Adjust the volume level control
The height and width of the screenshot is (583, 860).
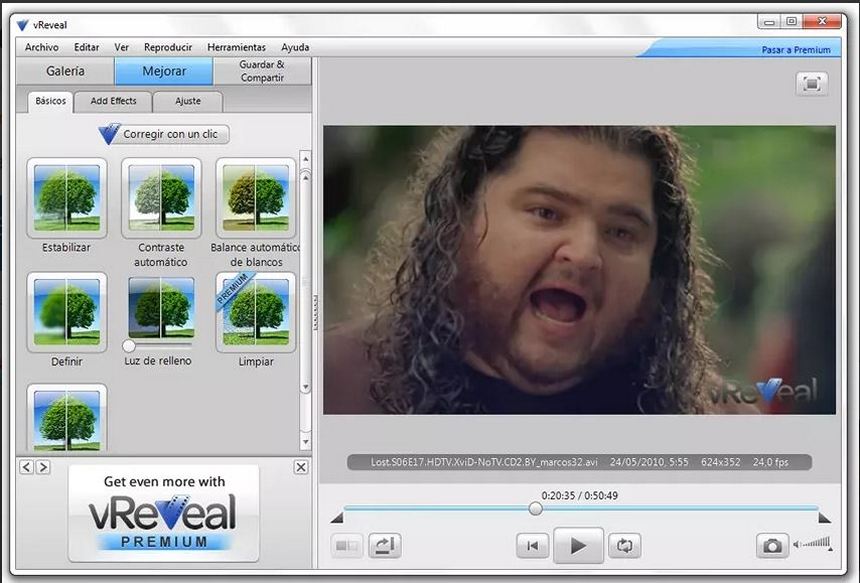pyautogui.click(x=813, y=544)
